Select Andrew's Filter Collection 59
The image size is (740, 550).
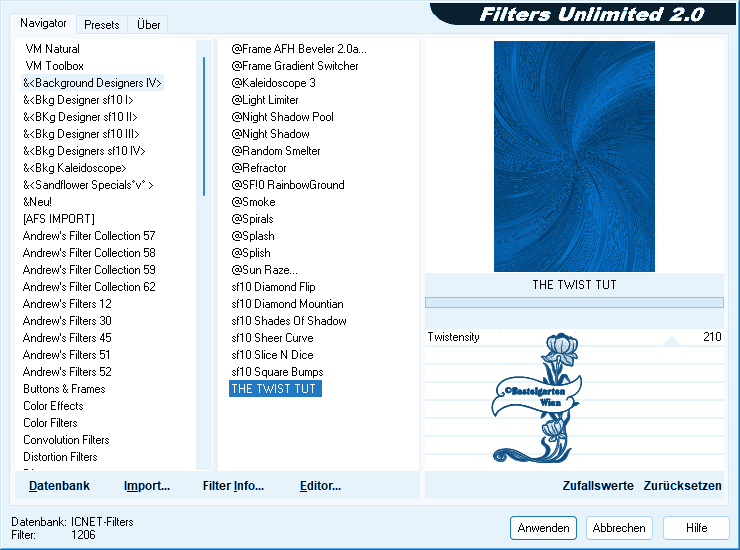(89, 270)
